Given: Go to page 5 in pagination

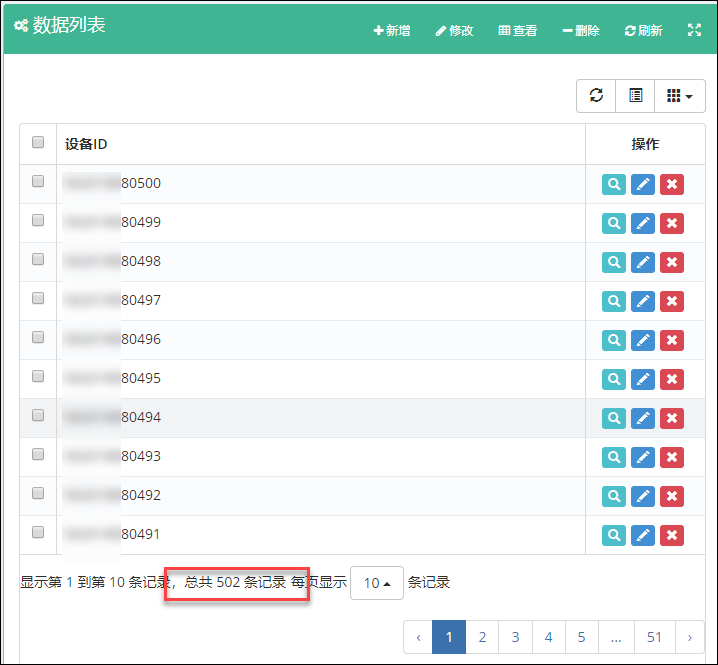Looking at the screenshot, I should coord(582,637).
